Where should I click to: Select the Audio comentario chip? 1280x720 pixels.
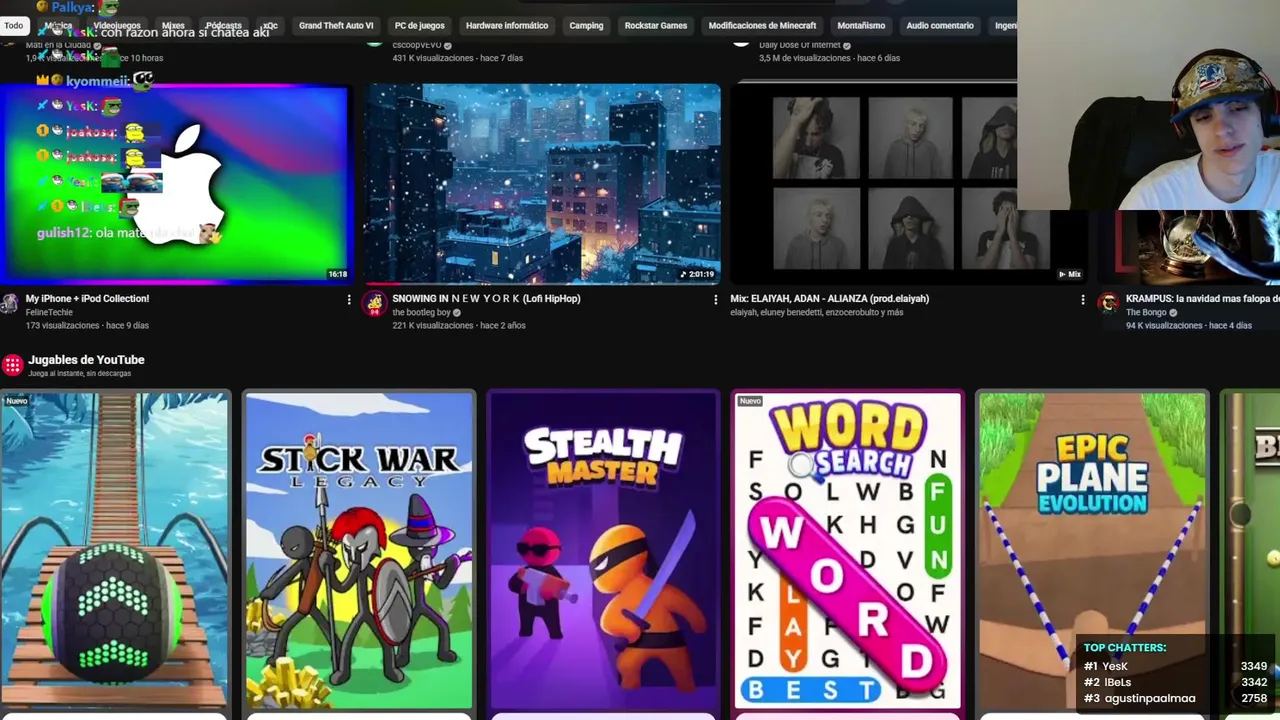pos(939,26)
